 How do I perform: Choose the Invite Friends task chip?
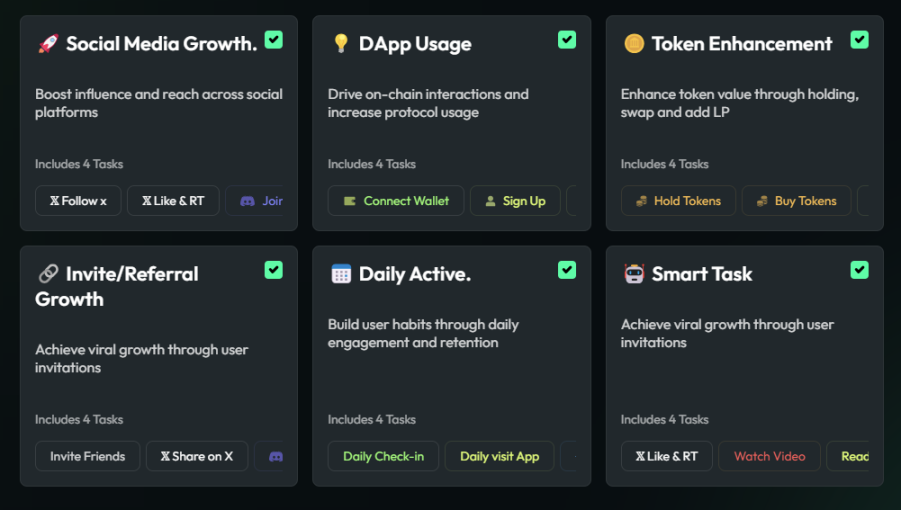click(x=88, y=456)
